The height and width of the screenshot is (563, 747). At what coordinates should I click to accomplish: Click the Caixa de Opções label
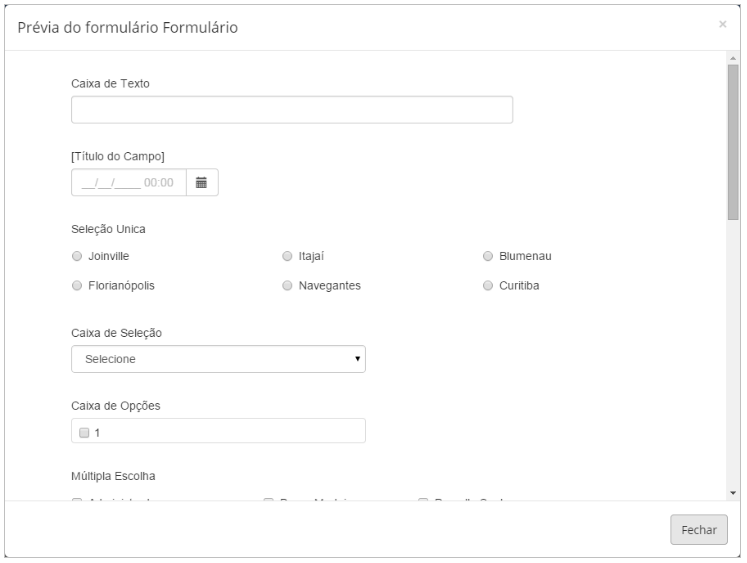click(116, 406)
